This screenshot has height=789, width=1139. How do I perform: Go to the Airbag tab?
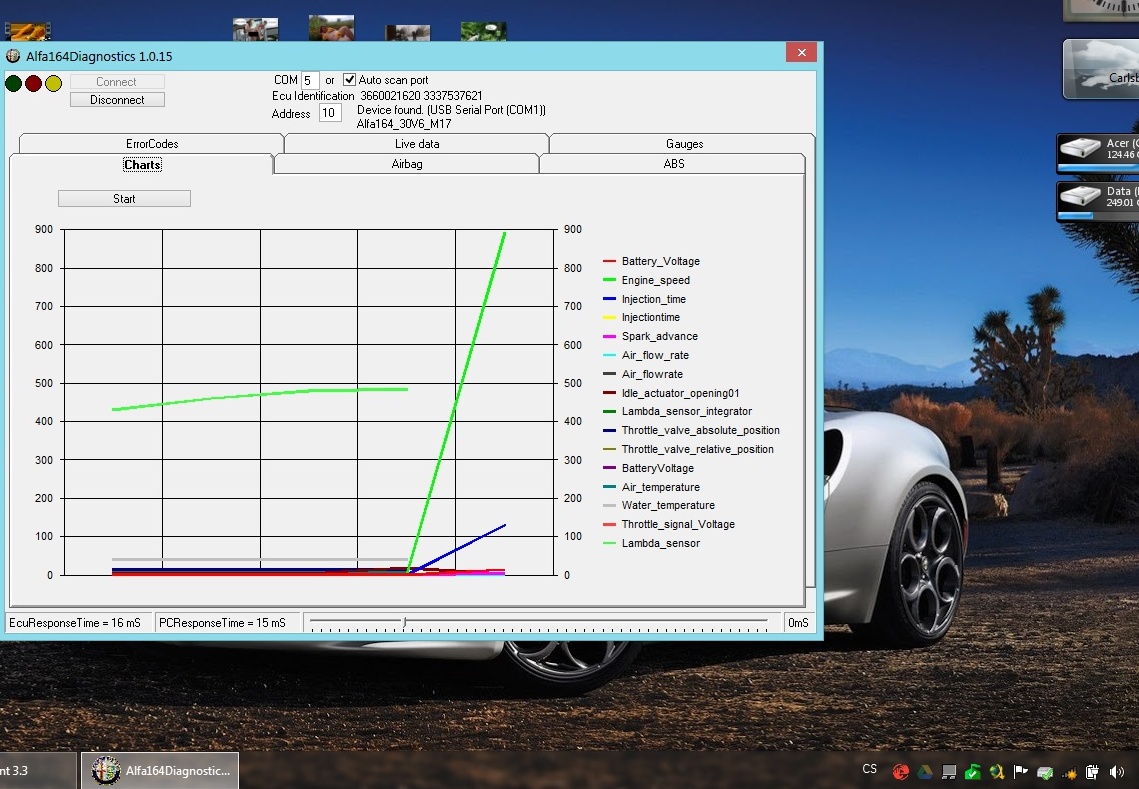pyautogui.click(x=407, y=164)
